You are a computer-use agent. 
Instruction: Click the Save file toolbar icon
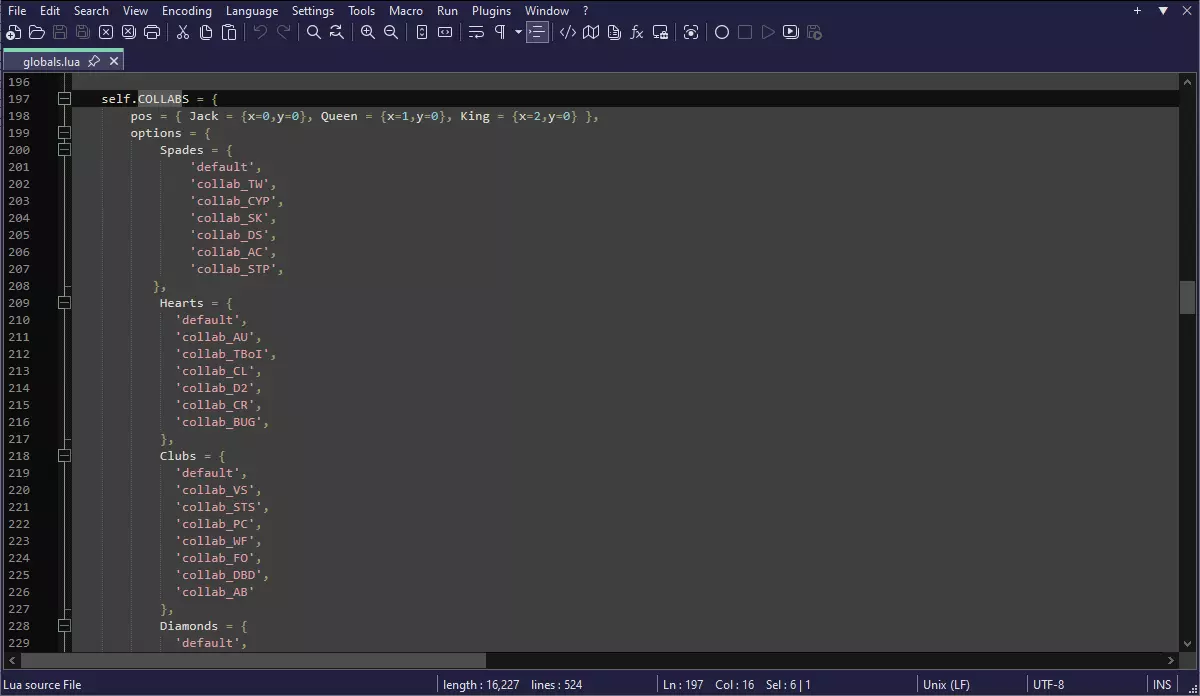coord(60,32)
